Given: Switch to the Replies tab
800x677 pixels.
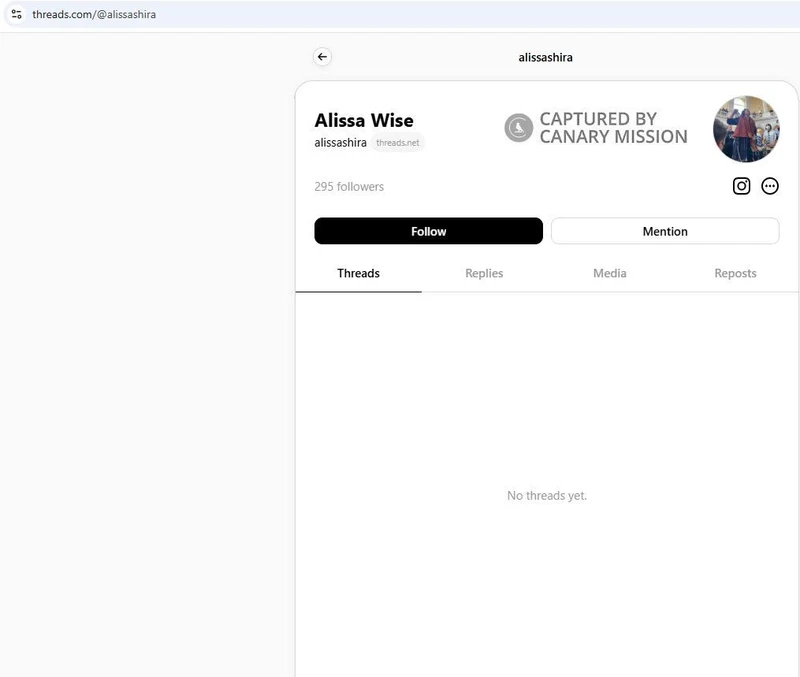Looking at the screenshot, I should click(x=484, y=273).
